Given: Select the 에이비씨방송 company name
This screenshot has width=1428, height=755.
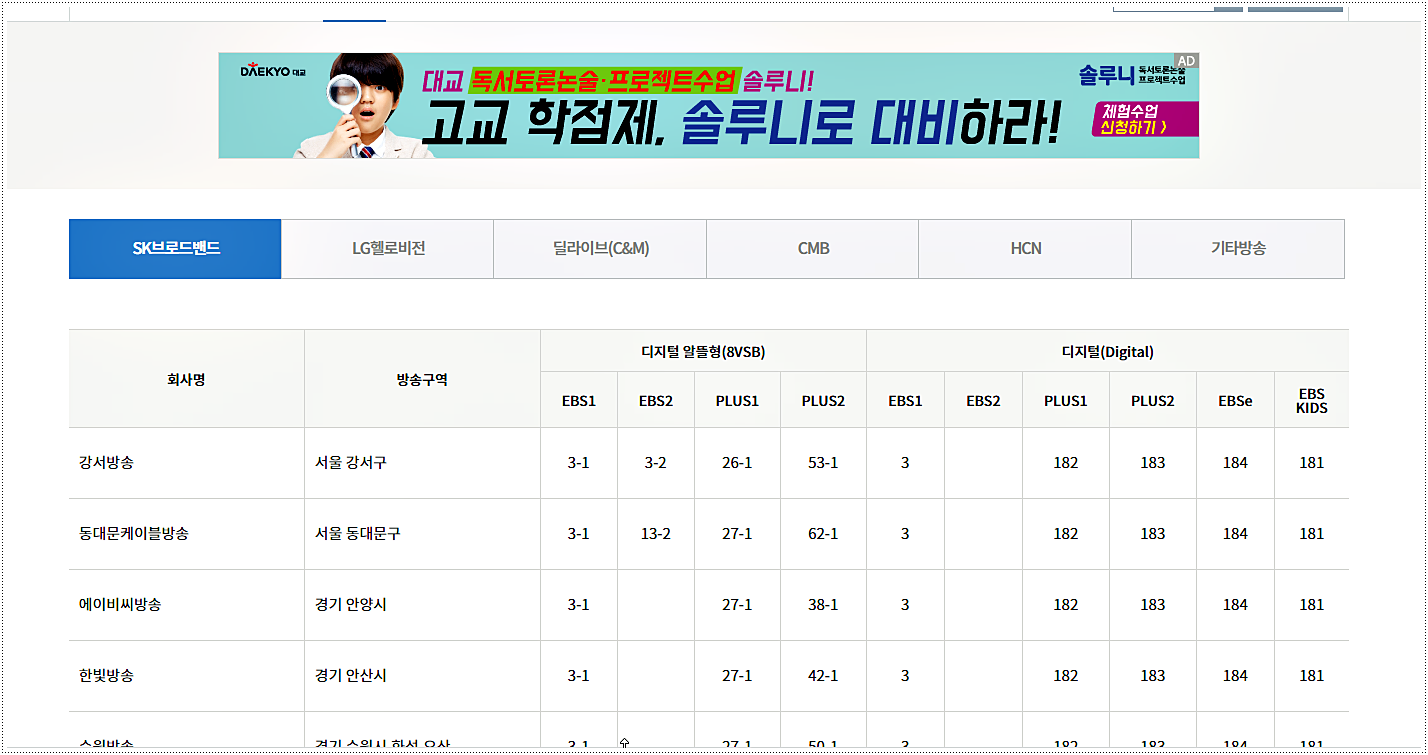Looking at the screenshot, I should (x=120, y=605).
